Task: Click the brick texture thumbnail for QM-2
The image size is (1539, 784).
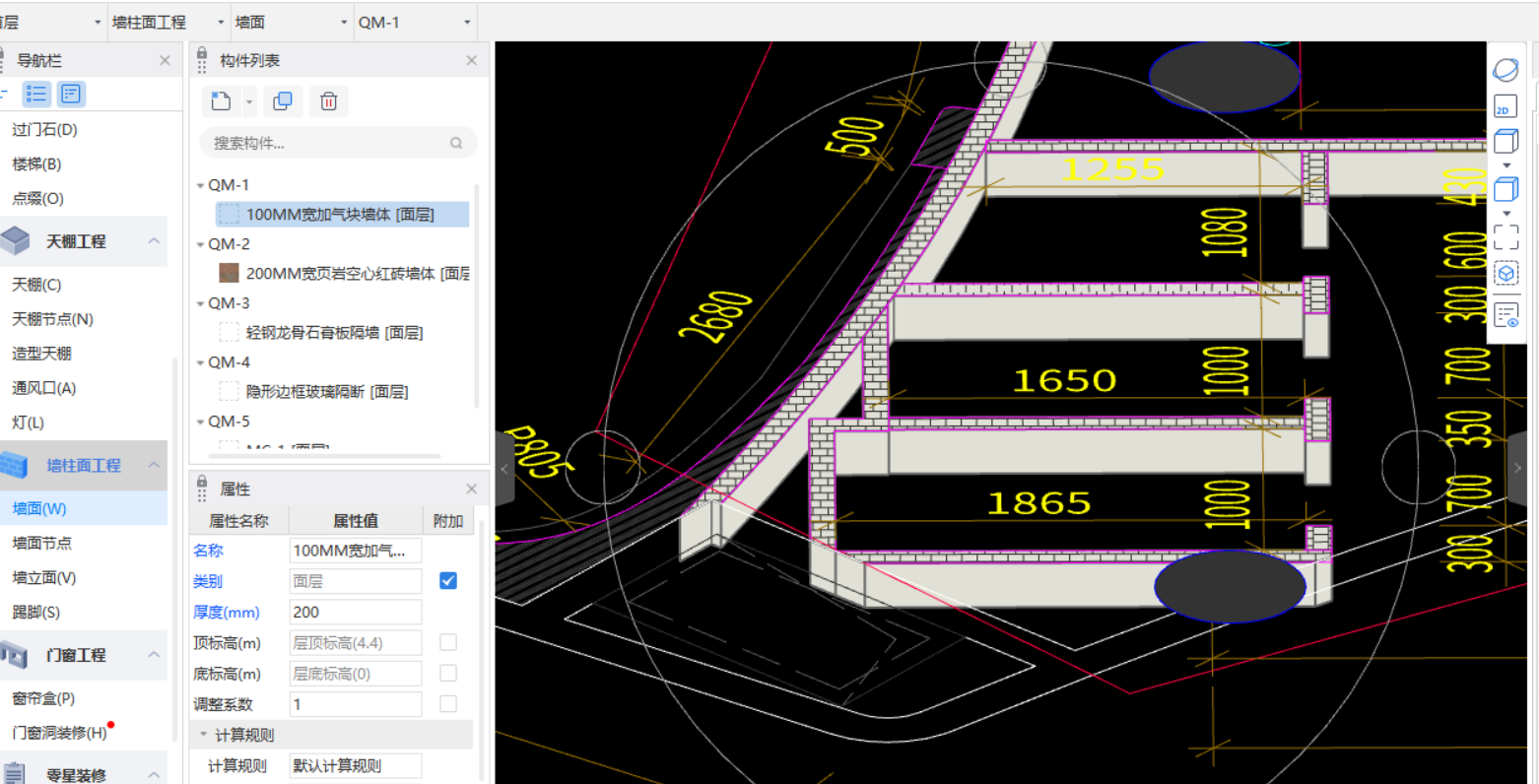Action: click(229, 273)
